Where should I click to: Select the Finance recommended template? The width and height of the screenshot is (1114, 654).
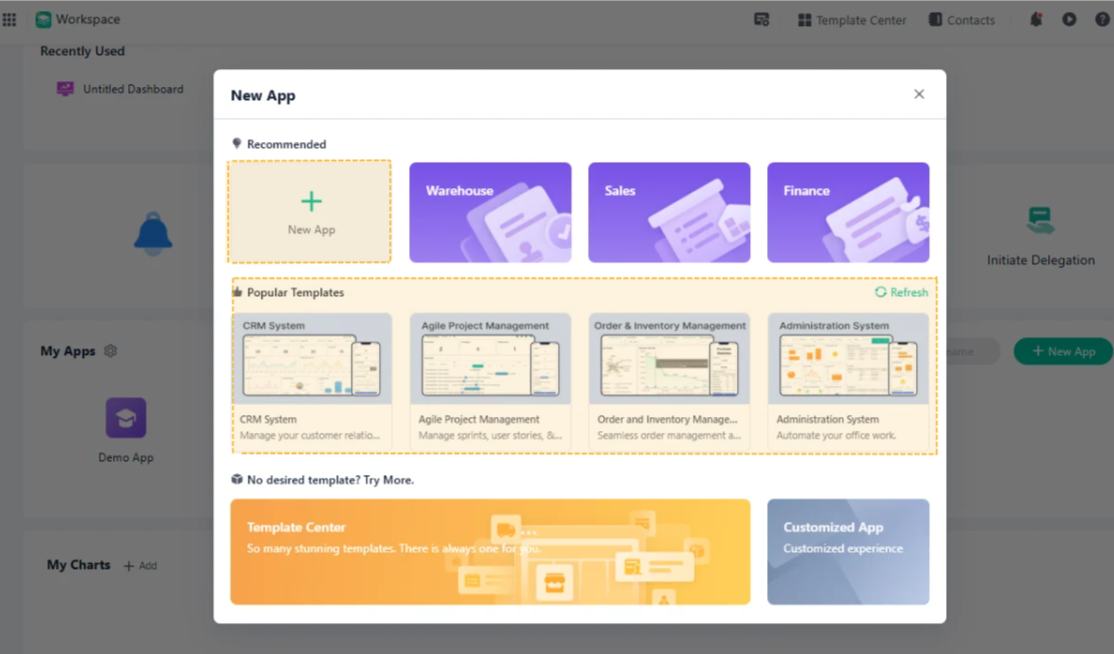point(848,212)
